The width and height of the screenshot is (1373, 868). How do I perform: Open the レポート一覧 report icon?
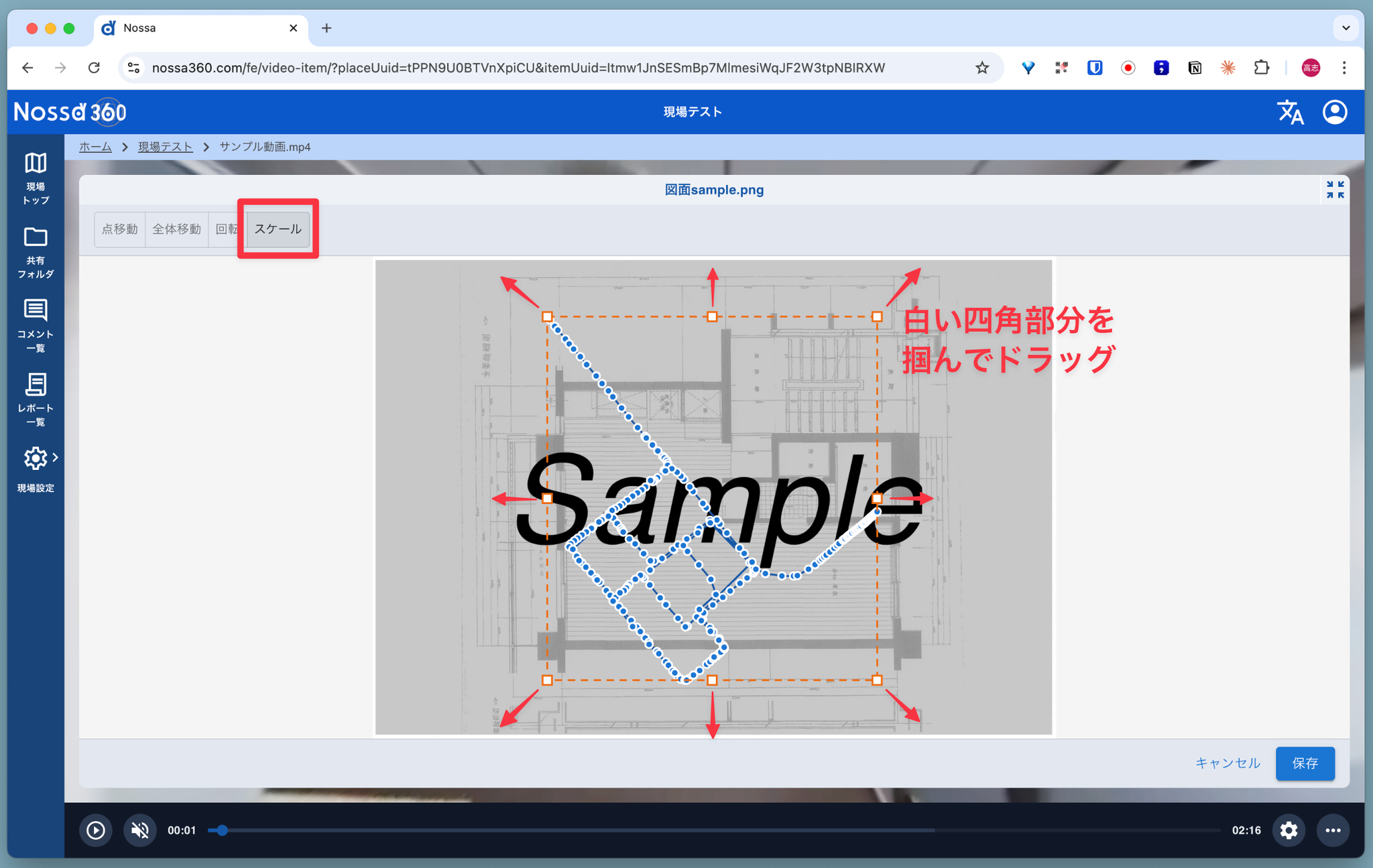pyautogui.click(x=36, y=385)
